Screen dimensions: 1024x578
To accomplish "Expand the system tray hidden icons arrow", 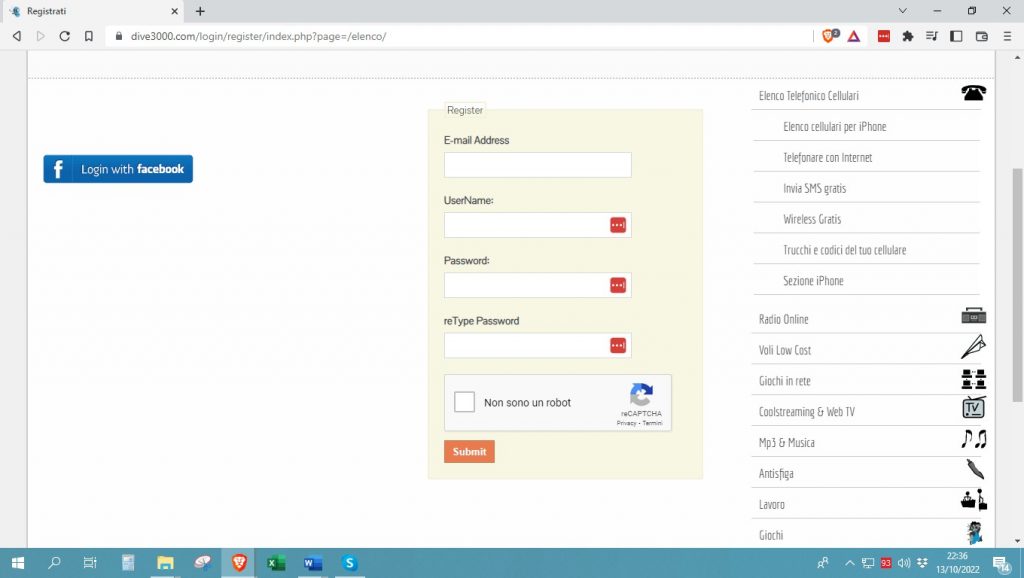I will [850, 563].
